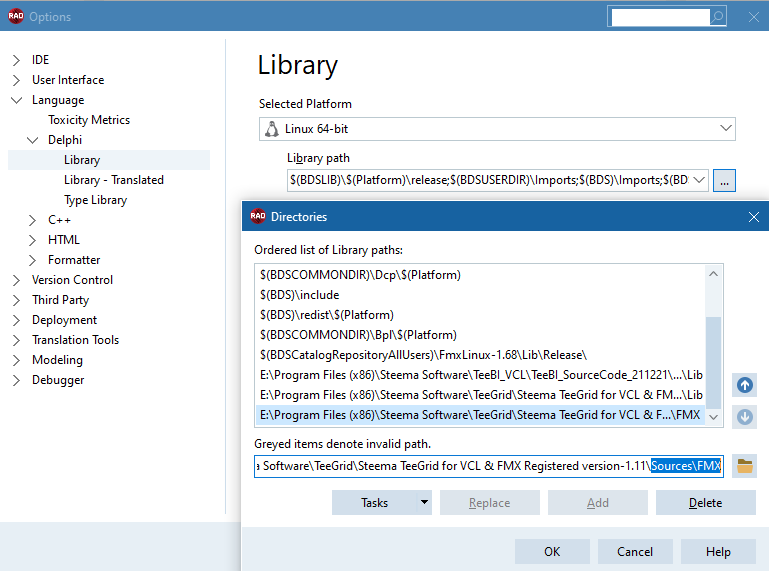This screenshot has width=769, height=571.
Task: Expand the User Interface tree node
Action: click(16, 80)
